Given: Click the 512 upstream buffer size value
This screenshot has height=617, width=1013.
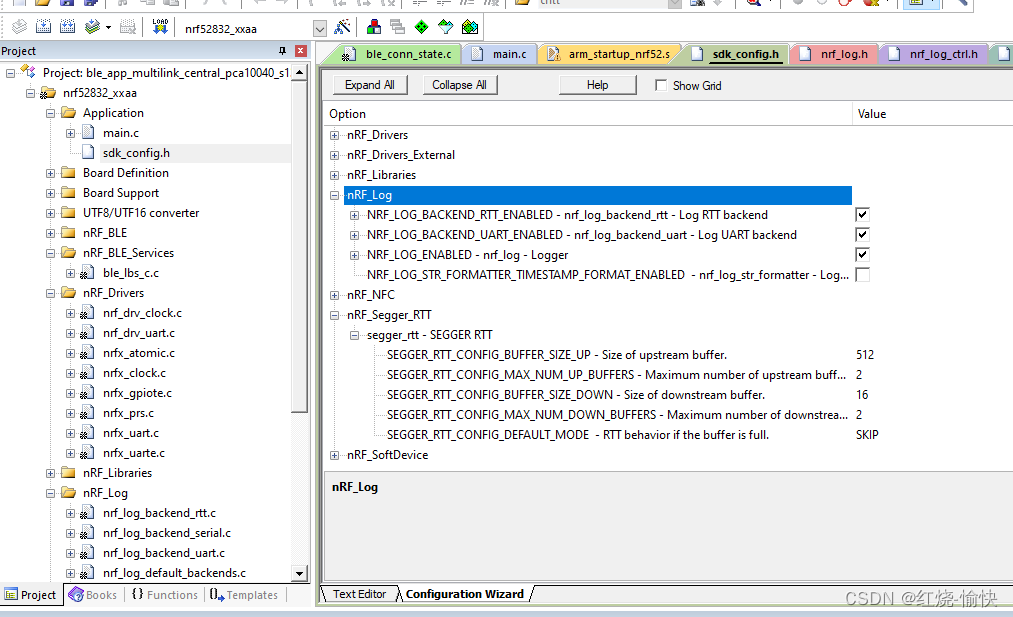Looking at the screenshot, I should [865, 355].
